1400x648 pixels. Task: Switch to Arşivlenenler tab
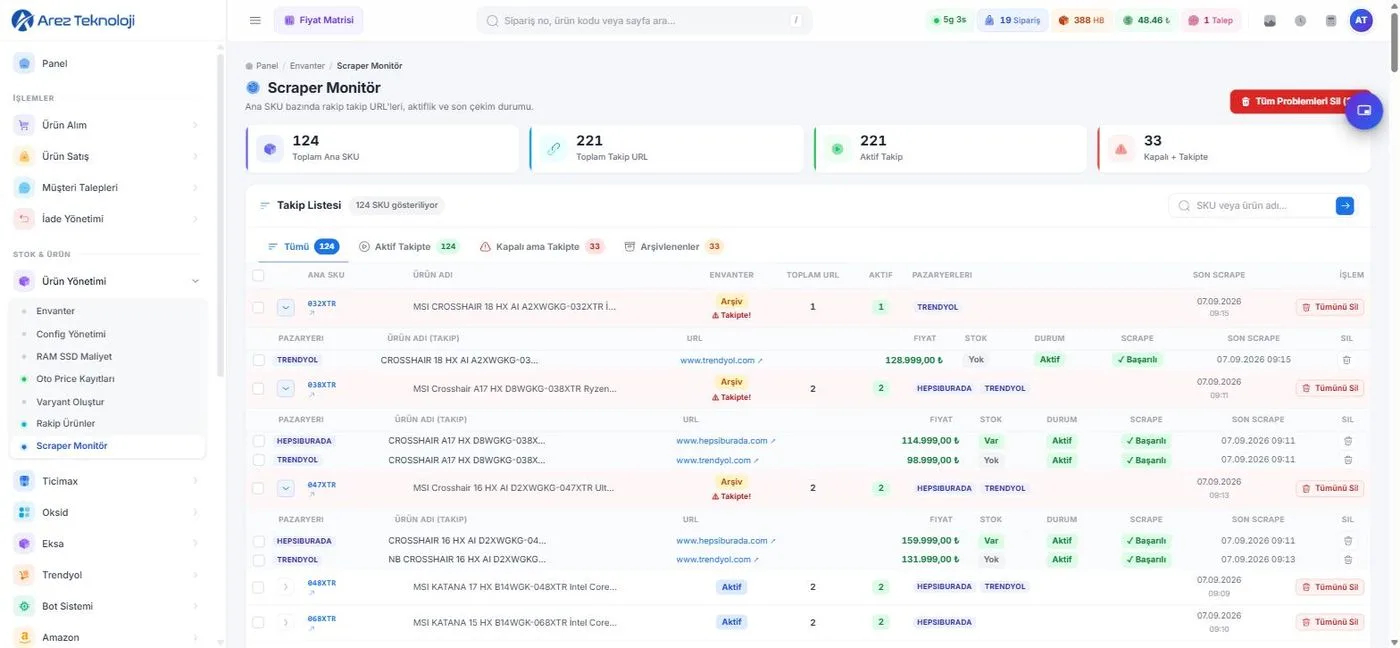tap(673, 246)
